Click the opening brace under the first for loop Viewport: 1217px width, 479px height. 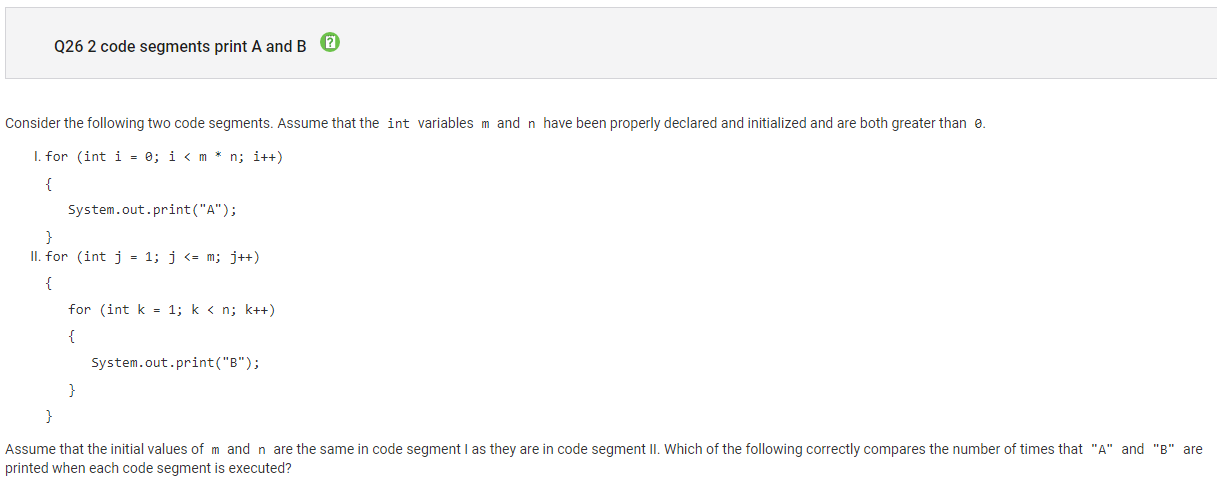[49, 184]
